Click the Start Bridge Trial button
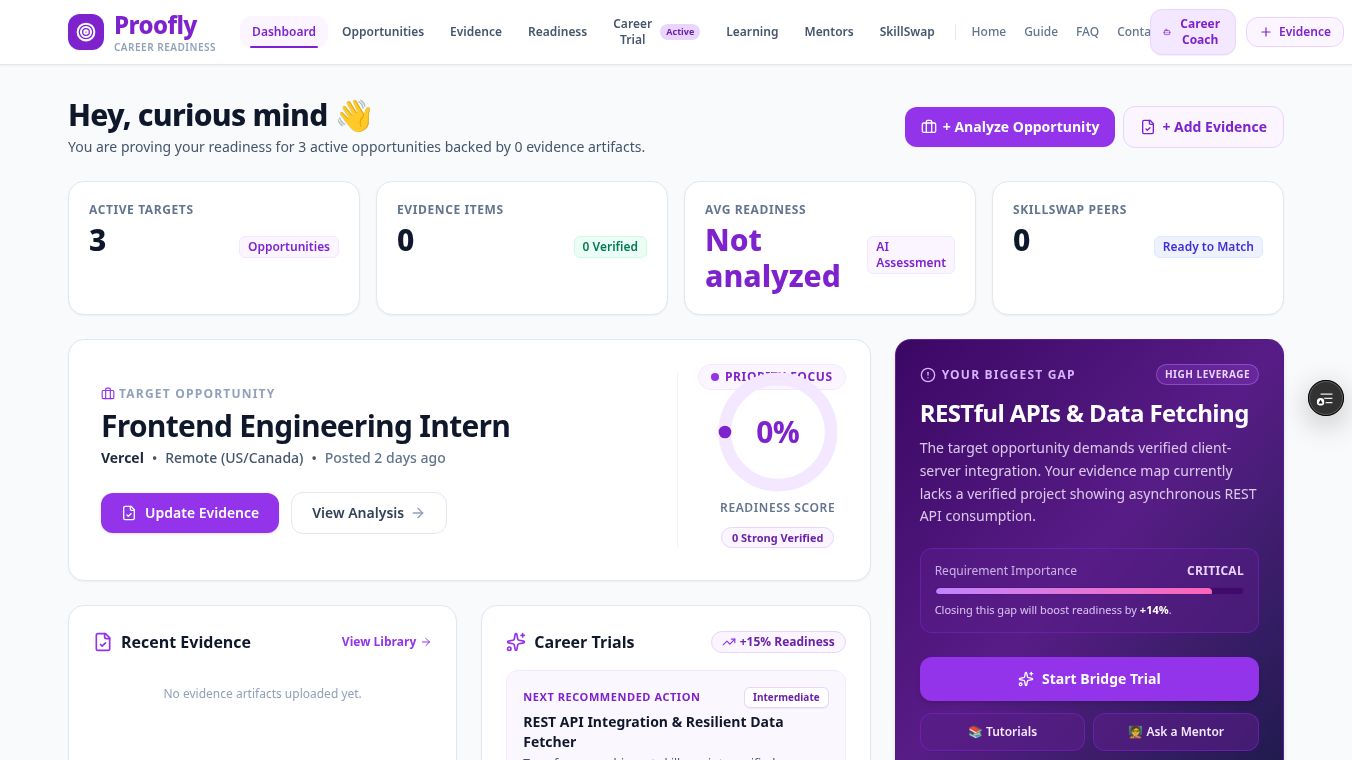Viewport: 1352px width, 760px height. 1089,679
